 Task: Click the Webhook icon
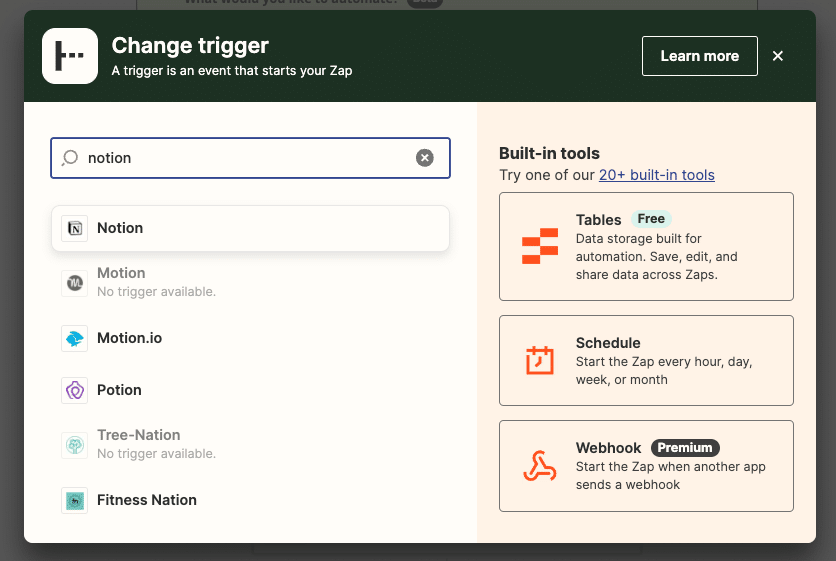pyautogui.click(x=540, y=466)
